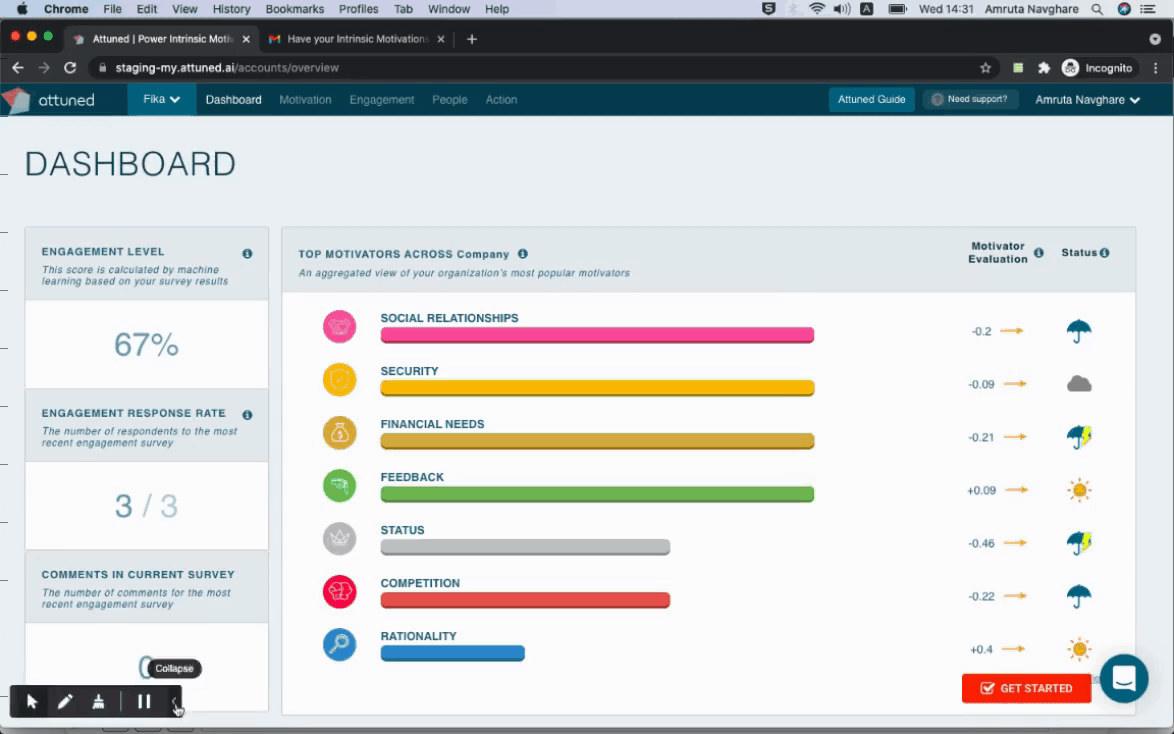Select the pen annotation tool
This screenshot has width=1174, height=734.
[64, 702]
